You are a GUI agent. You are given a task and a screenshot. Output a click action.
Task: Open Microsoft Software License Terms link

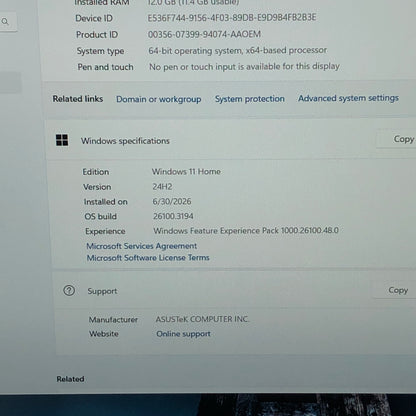click(x=148, y=258)
